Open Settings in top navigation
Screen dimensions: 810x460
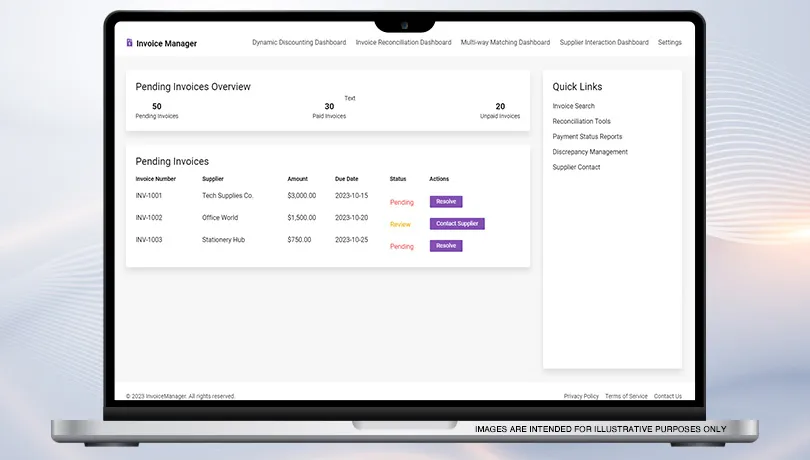tap(670, 43)
